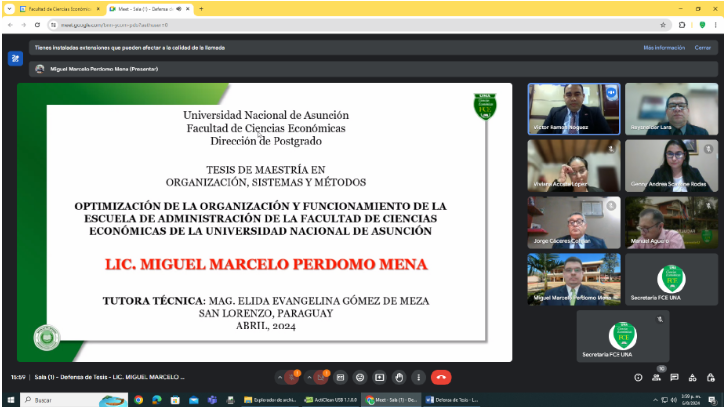Open host controls lock icon
The image size is (725, 407).
pos(711,377)
